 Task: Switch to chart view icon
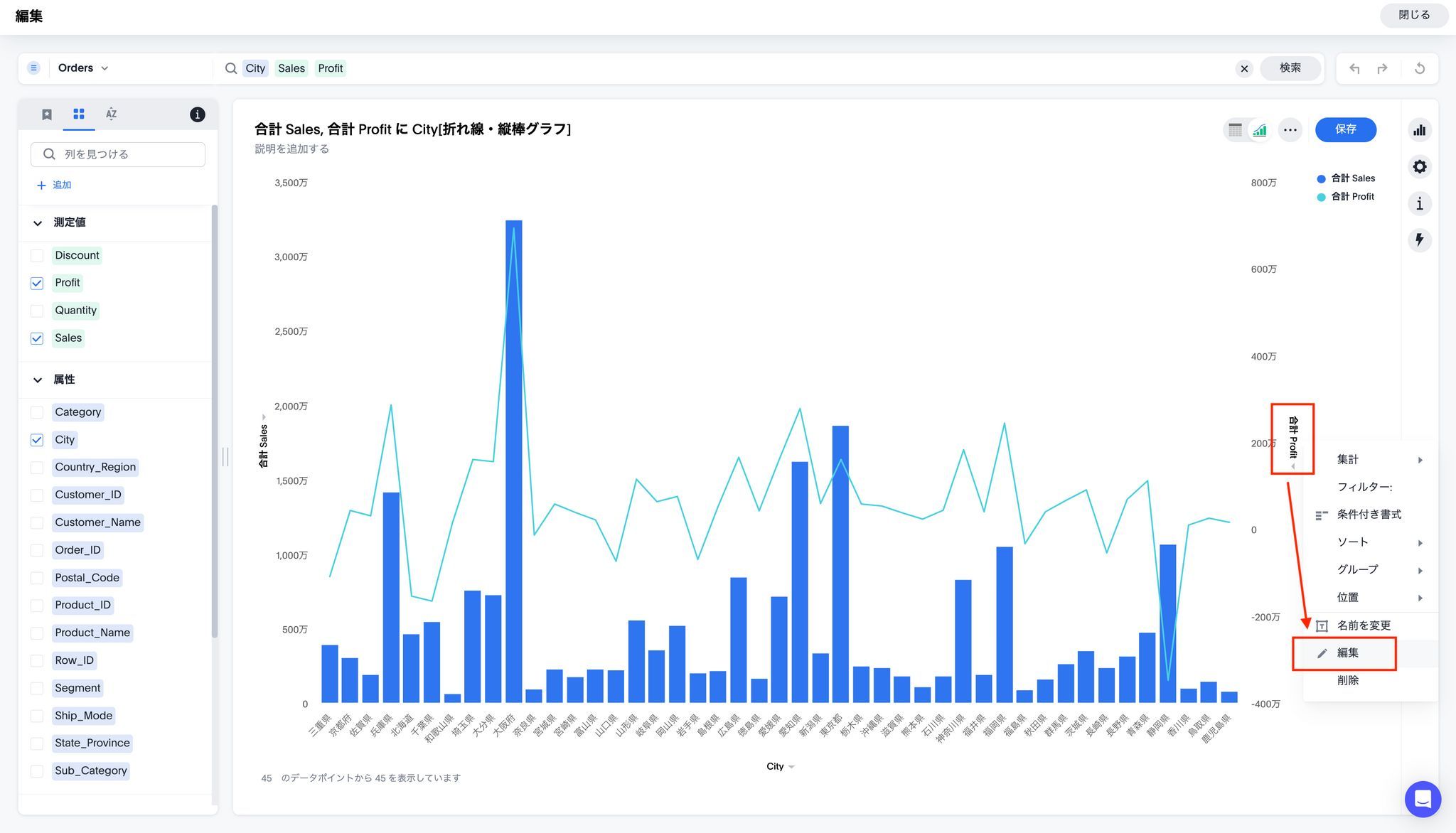click(x=1260, y=130)
